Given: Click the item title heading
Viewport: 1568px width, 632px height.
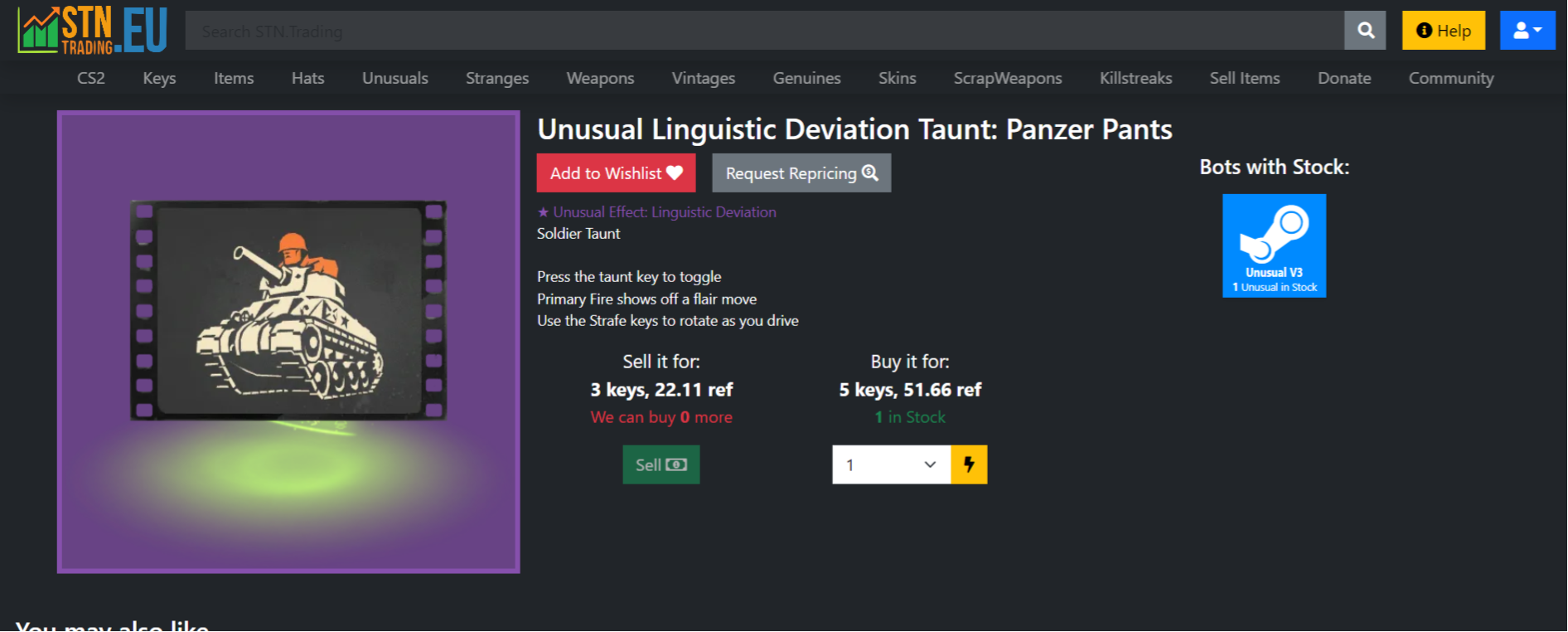Looking at the screenshot, I should coord(854,129).
